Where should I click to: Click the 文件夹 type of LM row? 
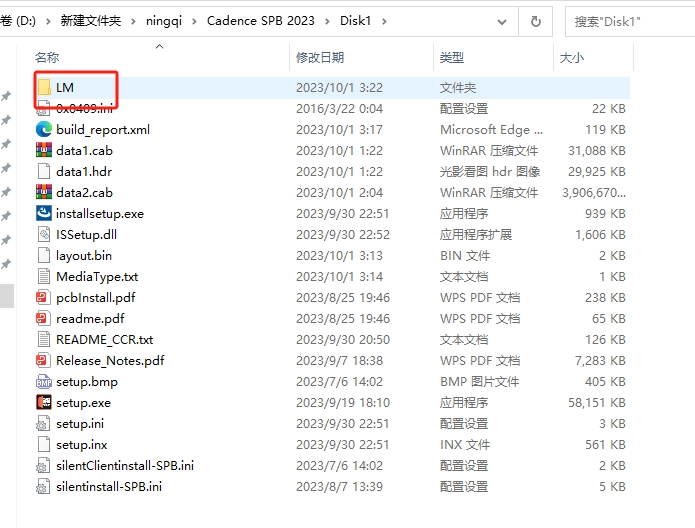457,87
